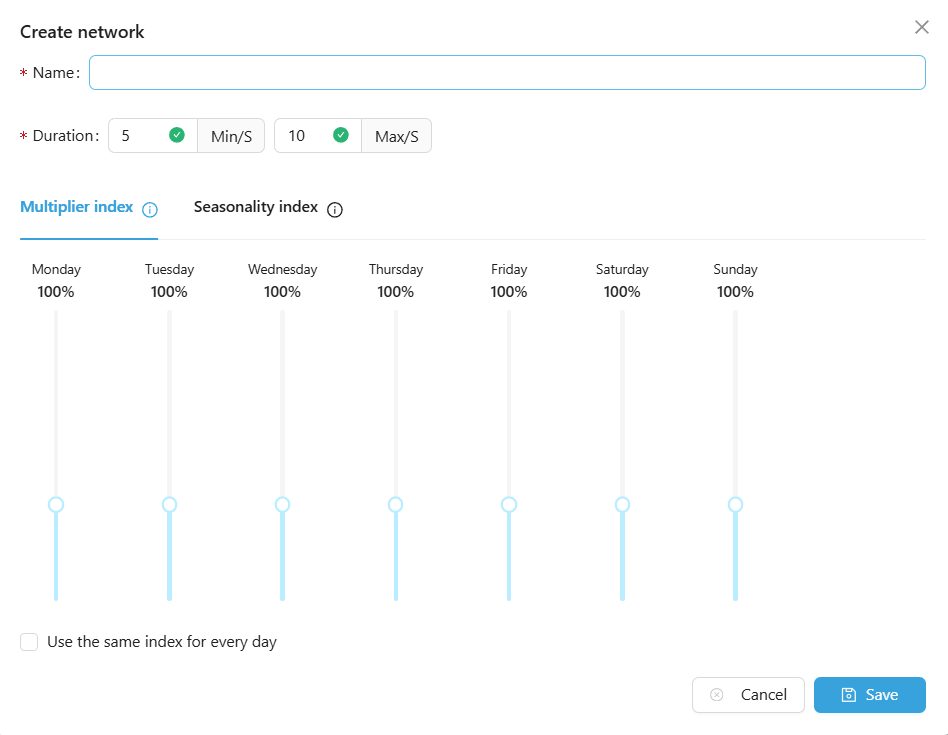Click the Sunday slider handle

(736, 504)
